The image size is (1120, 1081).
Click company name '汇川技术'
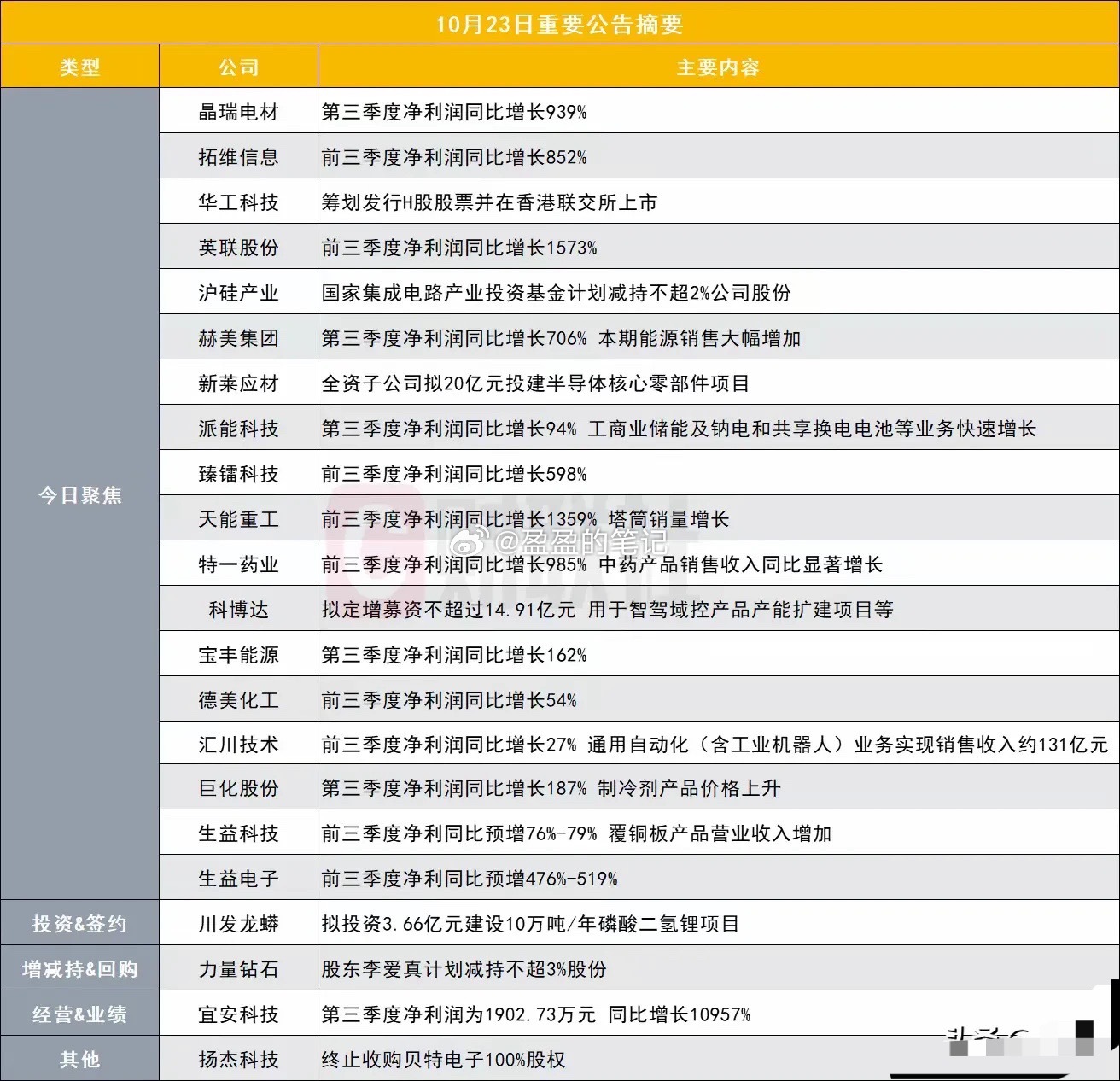coord(238,745)
